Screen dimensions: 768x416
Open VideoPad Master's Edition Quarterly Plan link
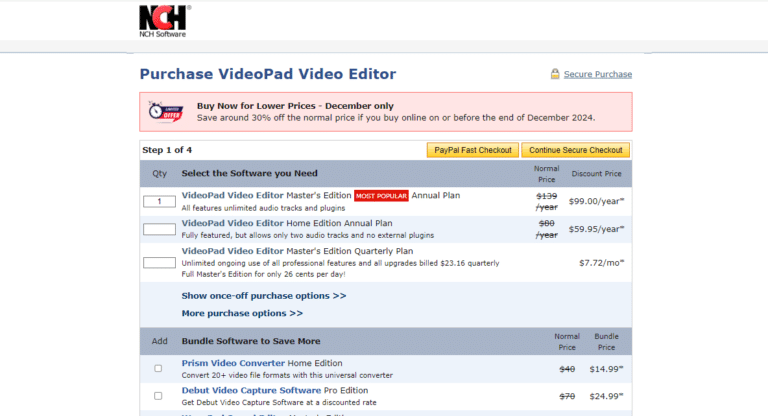[x=233, y=251]
